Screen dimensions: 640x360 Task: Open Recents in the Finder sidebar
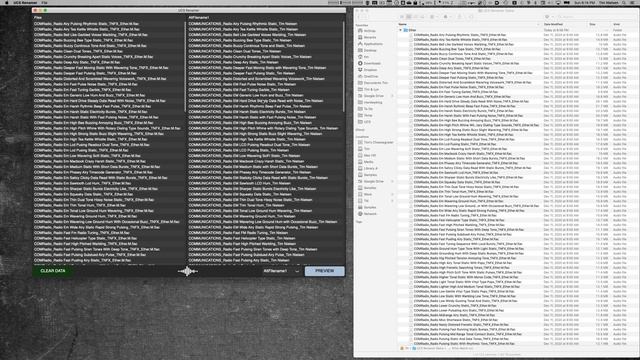(370, 37)
